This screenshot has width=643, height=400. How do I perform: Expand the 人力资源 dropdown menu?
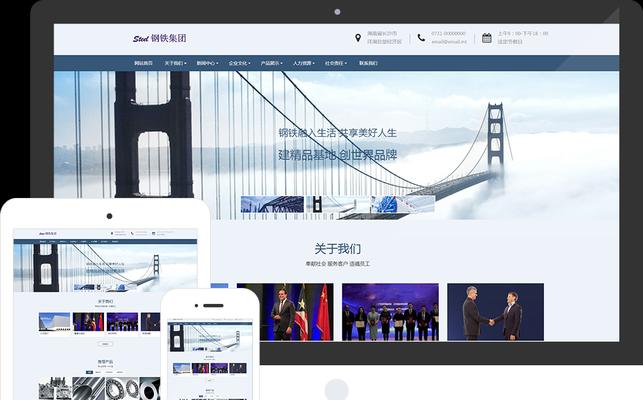(x=304, y=63)
